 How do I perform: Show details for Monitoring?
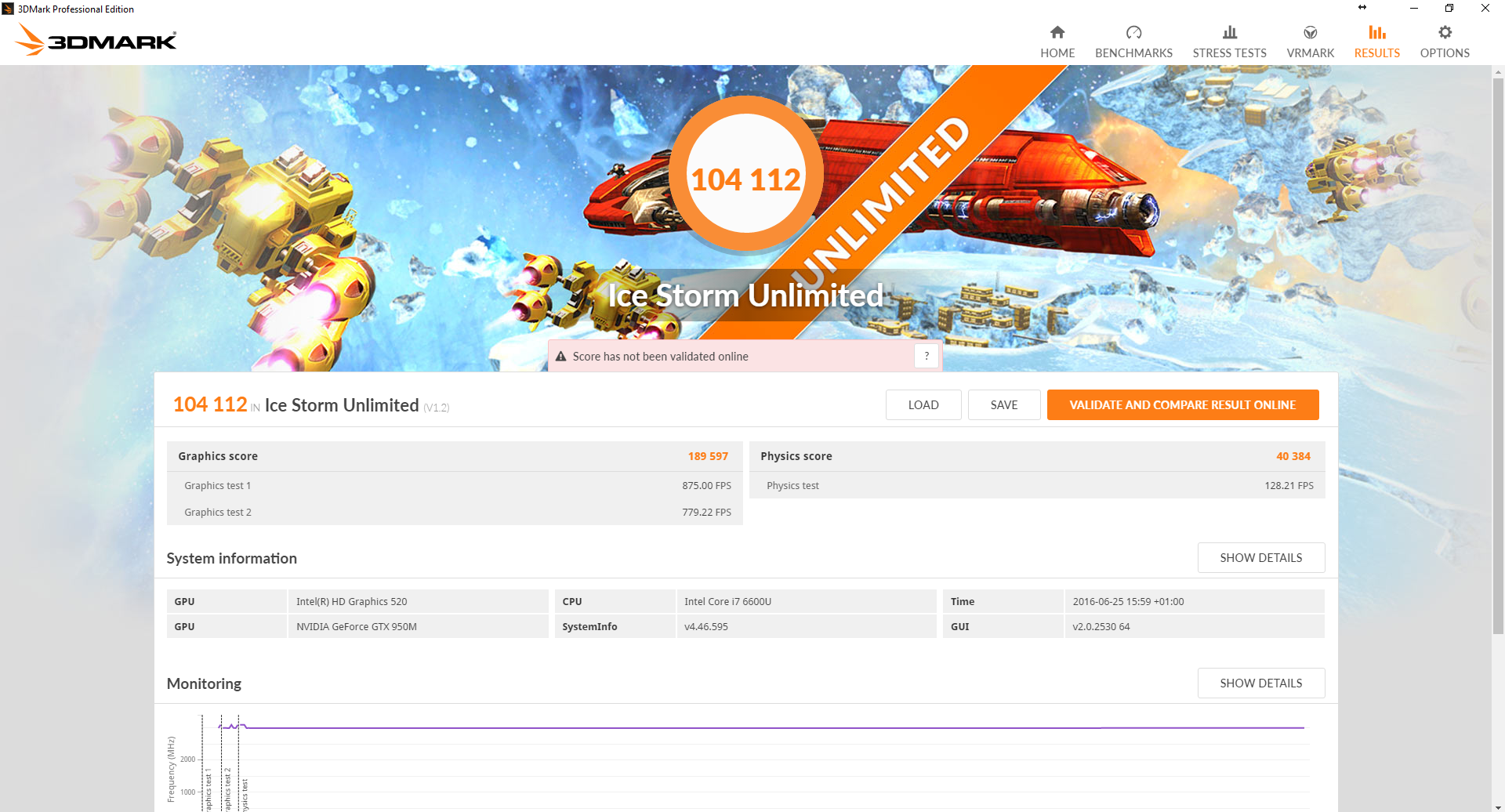(1261, 683)
